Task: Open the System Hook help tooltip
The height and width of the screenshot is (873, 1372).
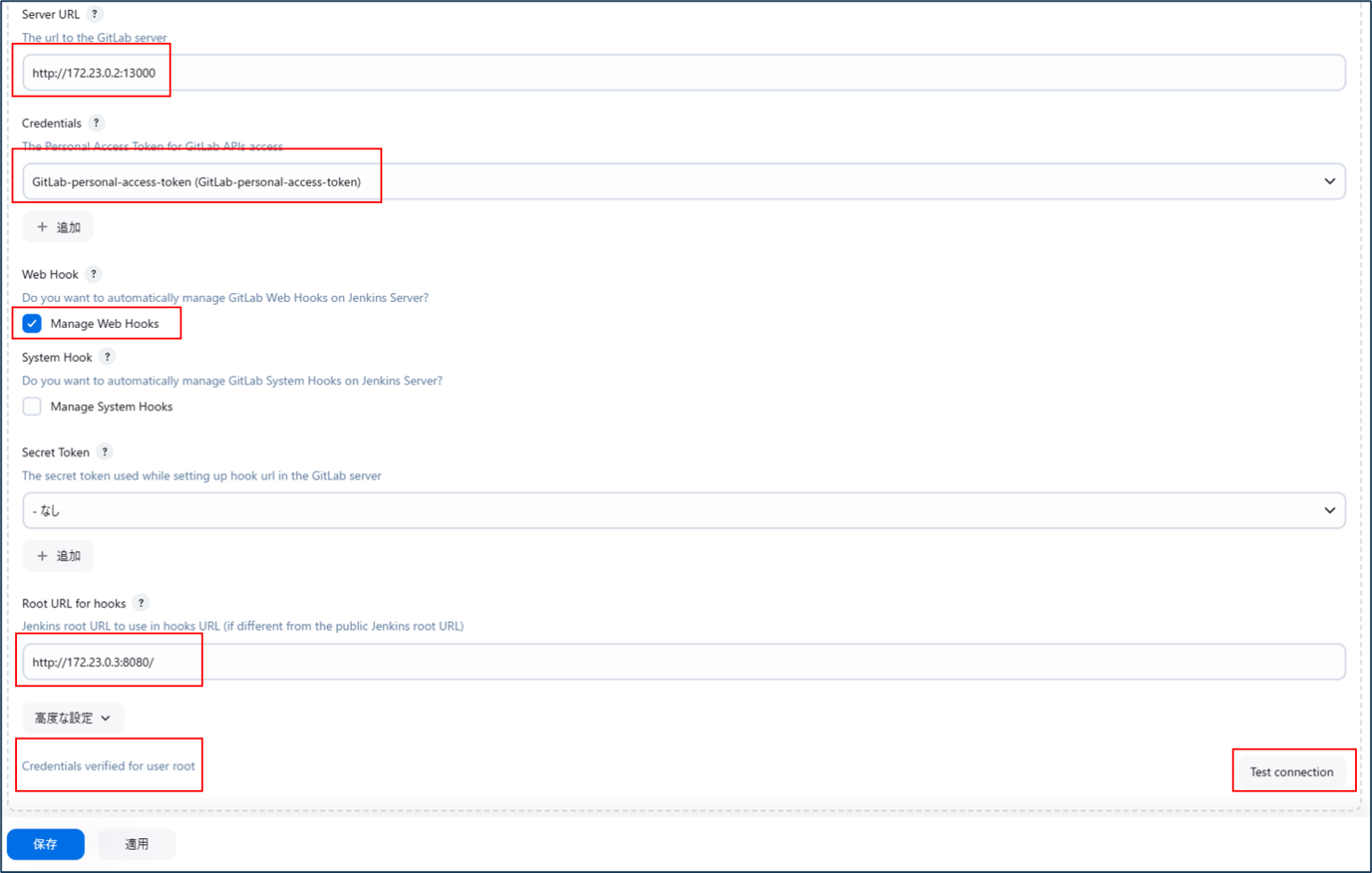Action: click(106, 357)
